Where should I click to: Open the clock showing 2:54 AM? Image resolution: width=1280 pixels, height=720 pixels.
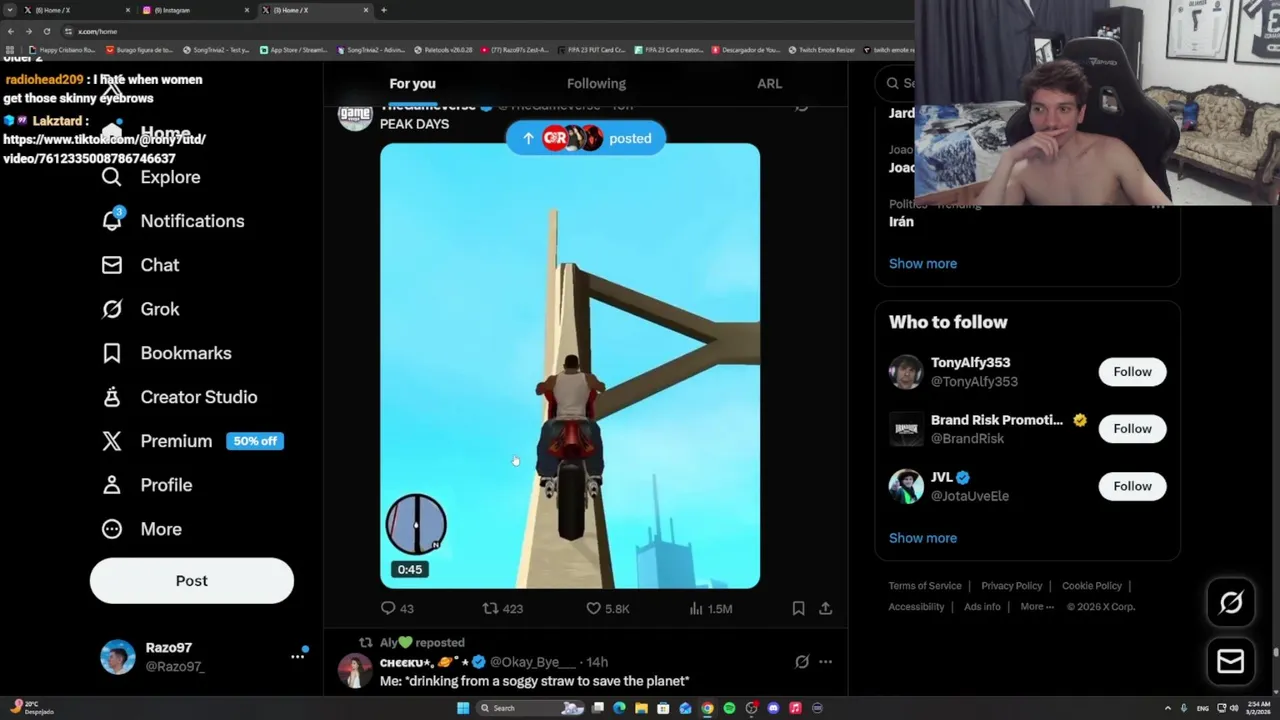(x=1258, y=708)
